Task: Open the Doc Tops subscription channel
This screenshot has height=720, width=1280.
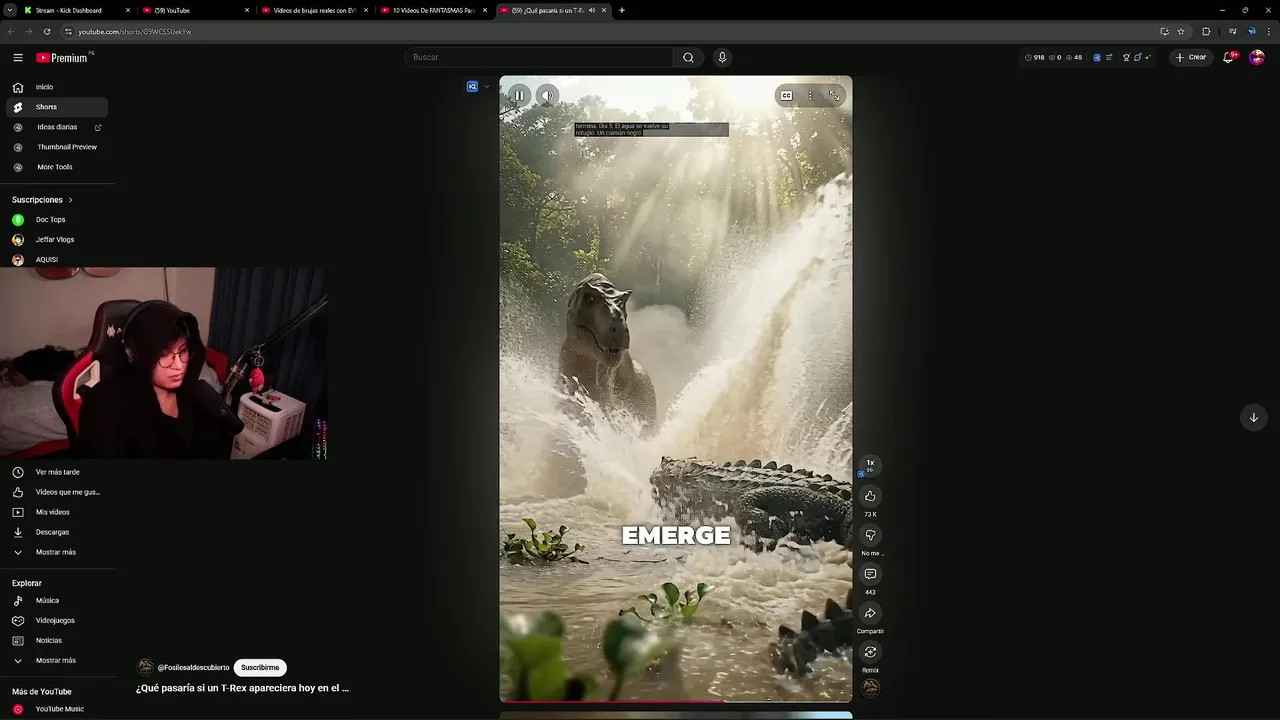Action: pyautogui.click(x=57, y=219)
